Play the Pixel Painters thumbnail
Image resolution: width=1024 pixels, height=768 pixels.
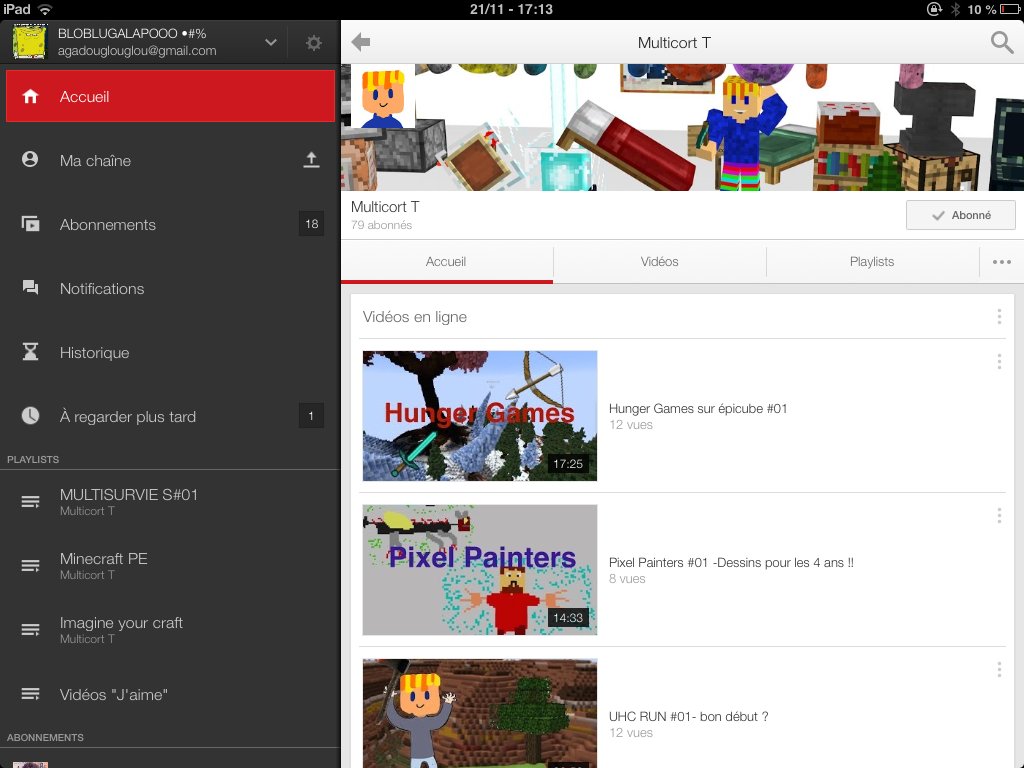(480, 569)
